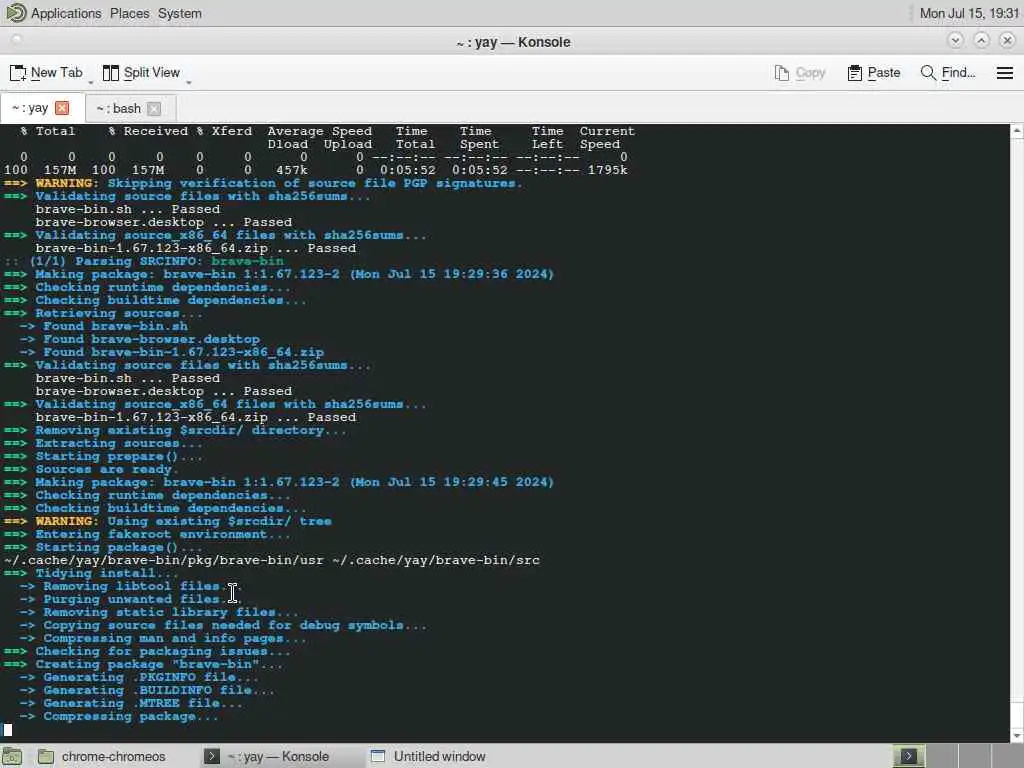Click the terminal icon in bottom panel tray
This screenshot has width=1024, height=768.
[908, 756]
